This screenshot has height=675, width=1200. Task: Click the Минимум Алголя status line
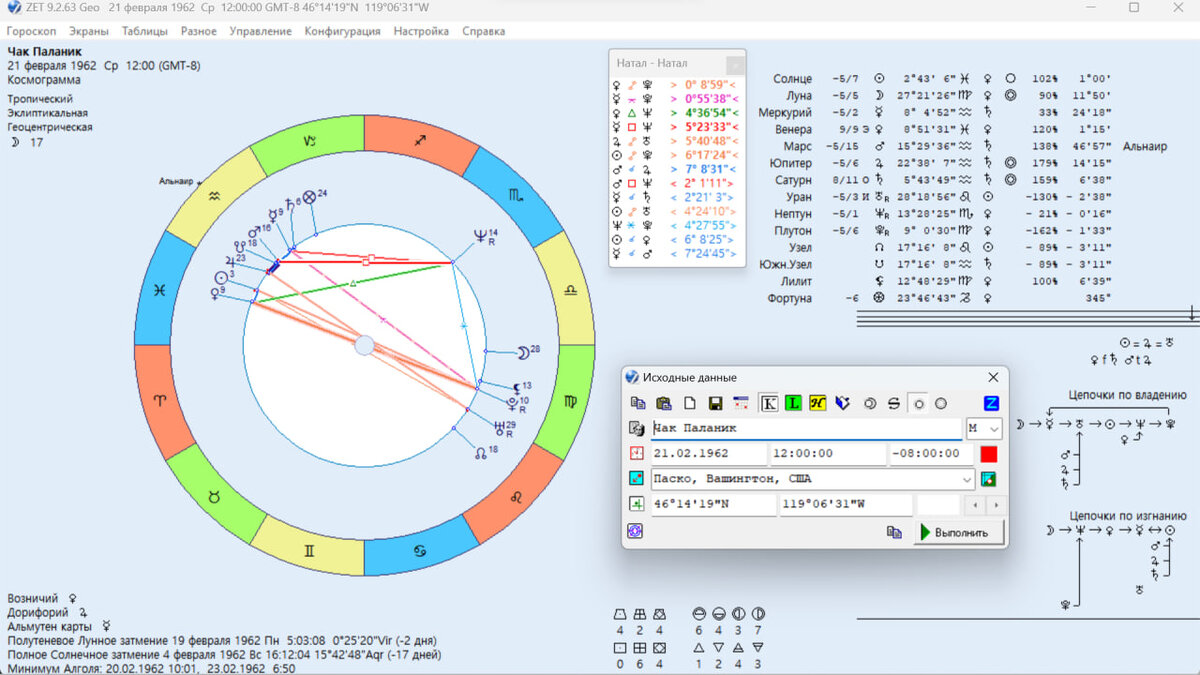(x=151, y=669)
